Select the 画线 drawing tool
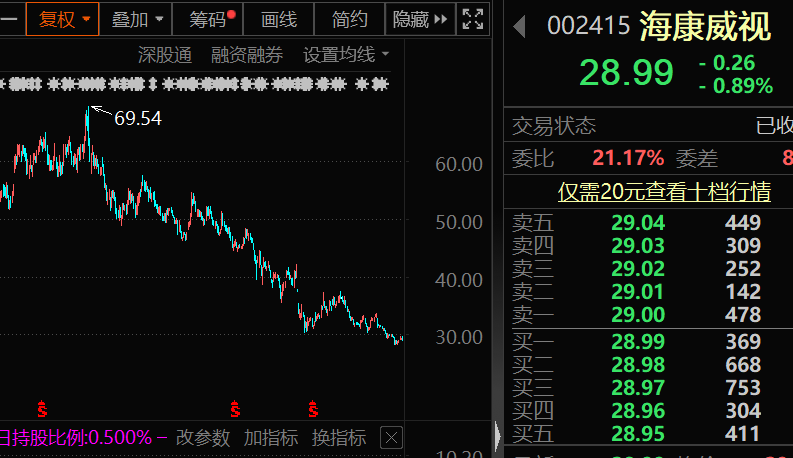The image size is (793, 458). click(279, 19)
